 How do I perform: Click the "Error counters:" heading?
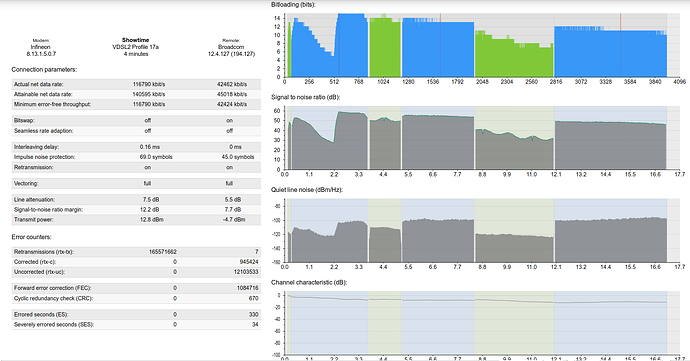click(x=31, y=237)
